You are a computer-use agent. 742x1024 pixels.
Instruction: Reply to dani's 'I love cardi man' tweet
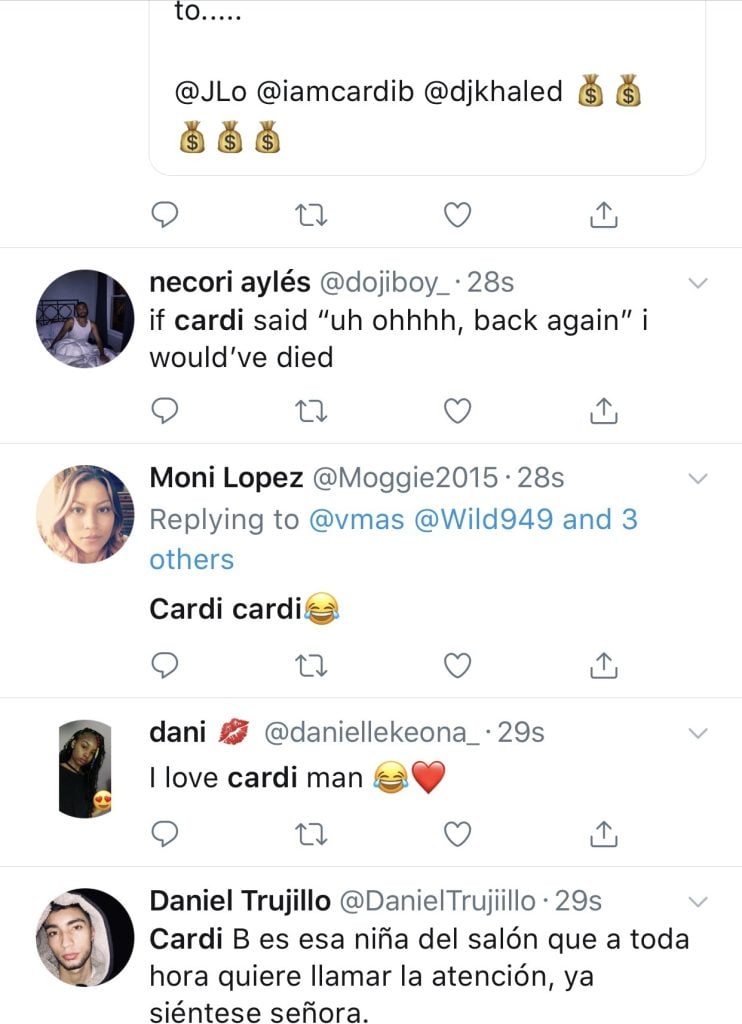click(165, 834)
